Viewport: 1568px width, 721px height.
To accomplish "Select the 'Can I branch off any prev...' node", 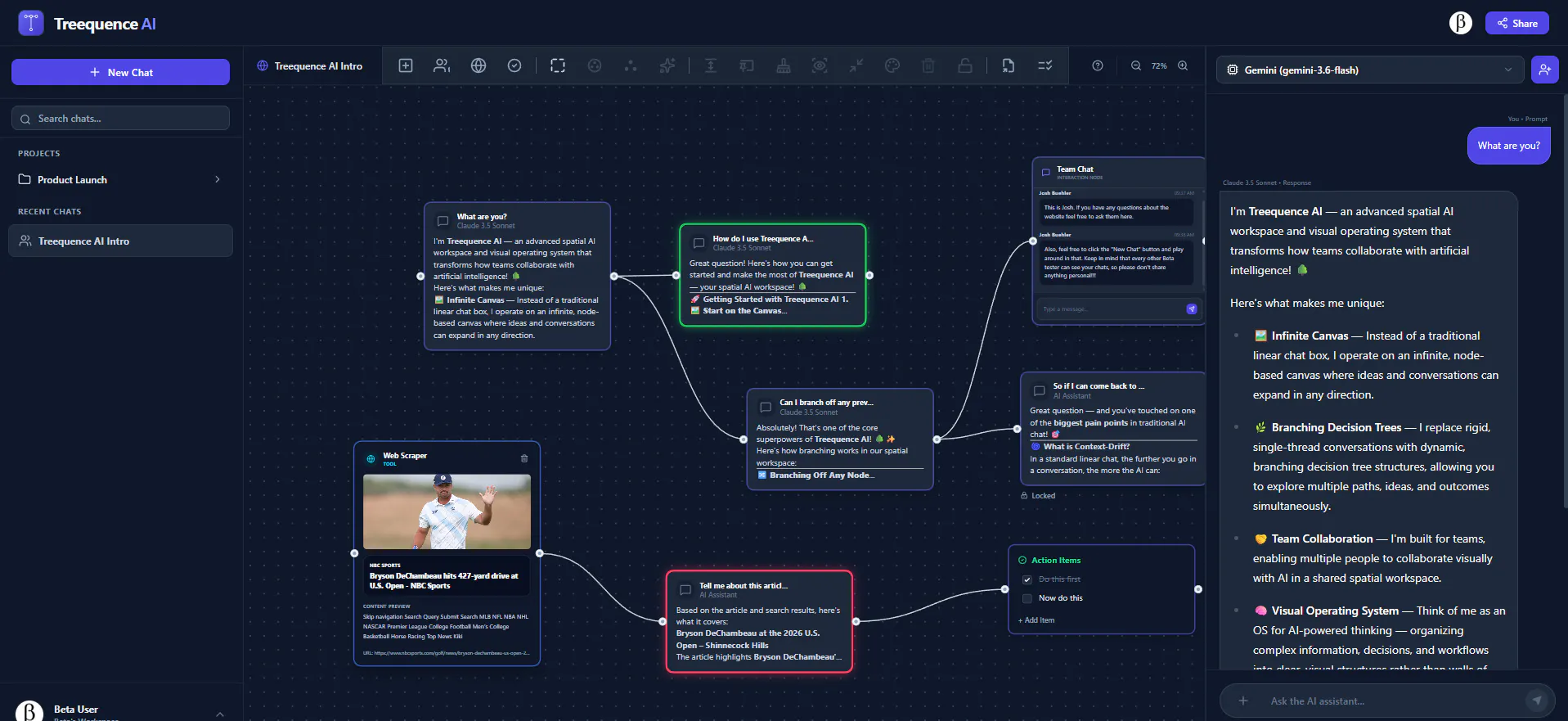I will tap(840, 439).
